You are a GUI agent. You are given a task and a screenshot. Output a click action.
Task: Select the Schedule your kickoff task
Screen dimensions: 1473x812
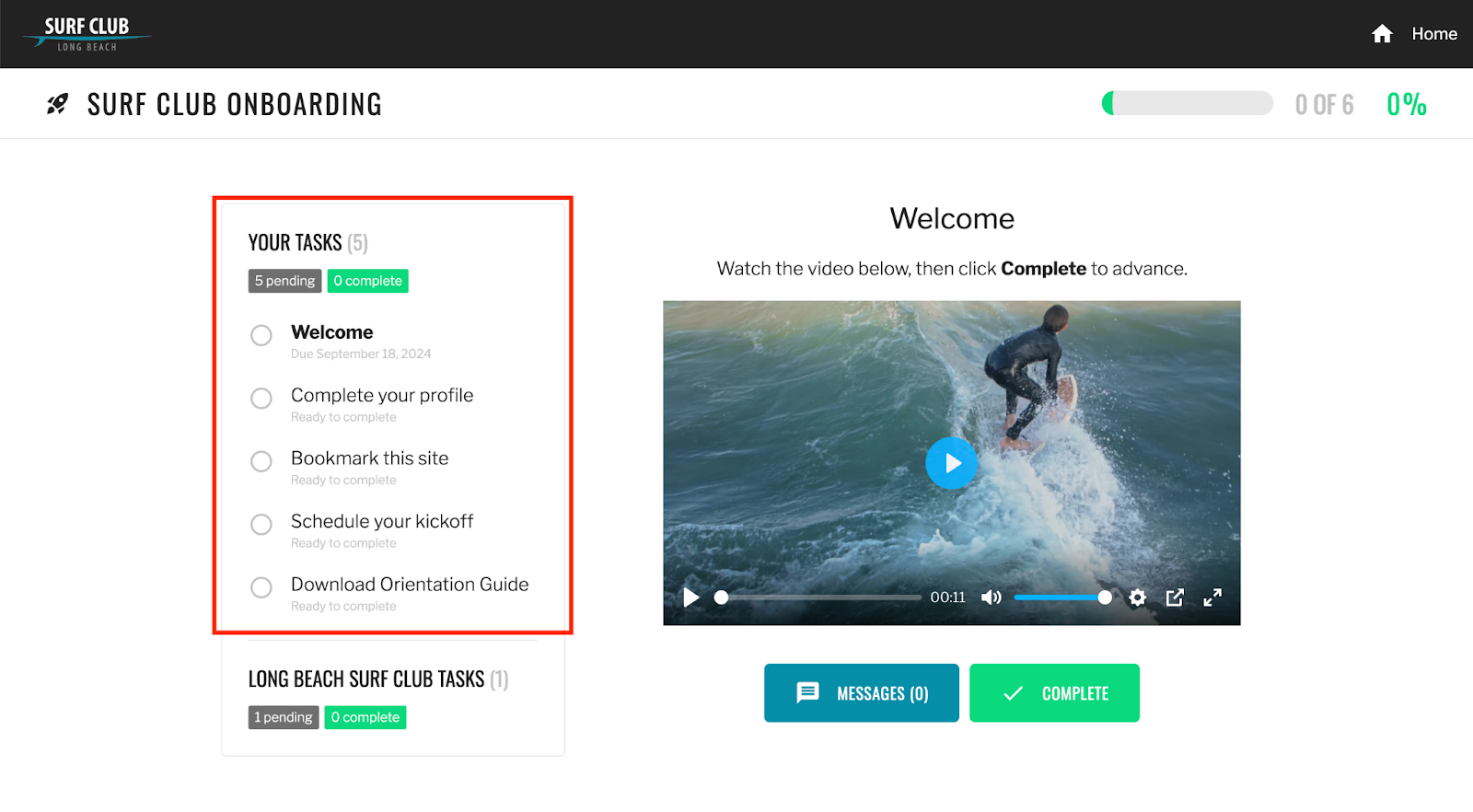382,521
